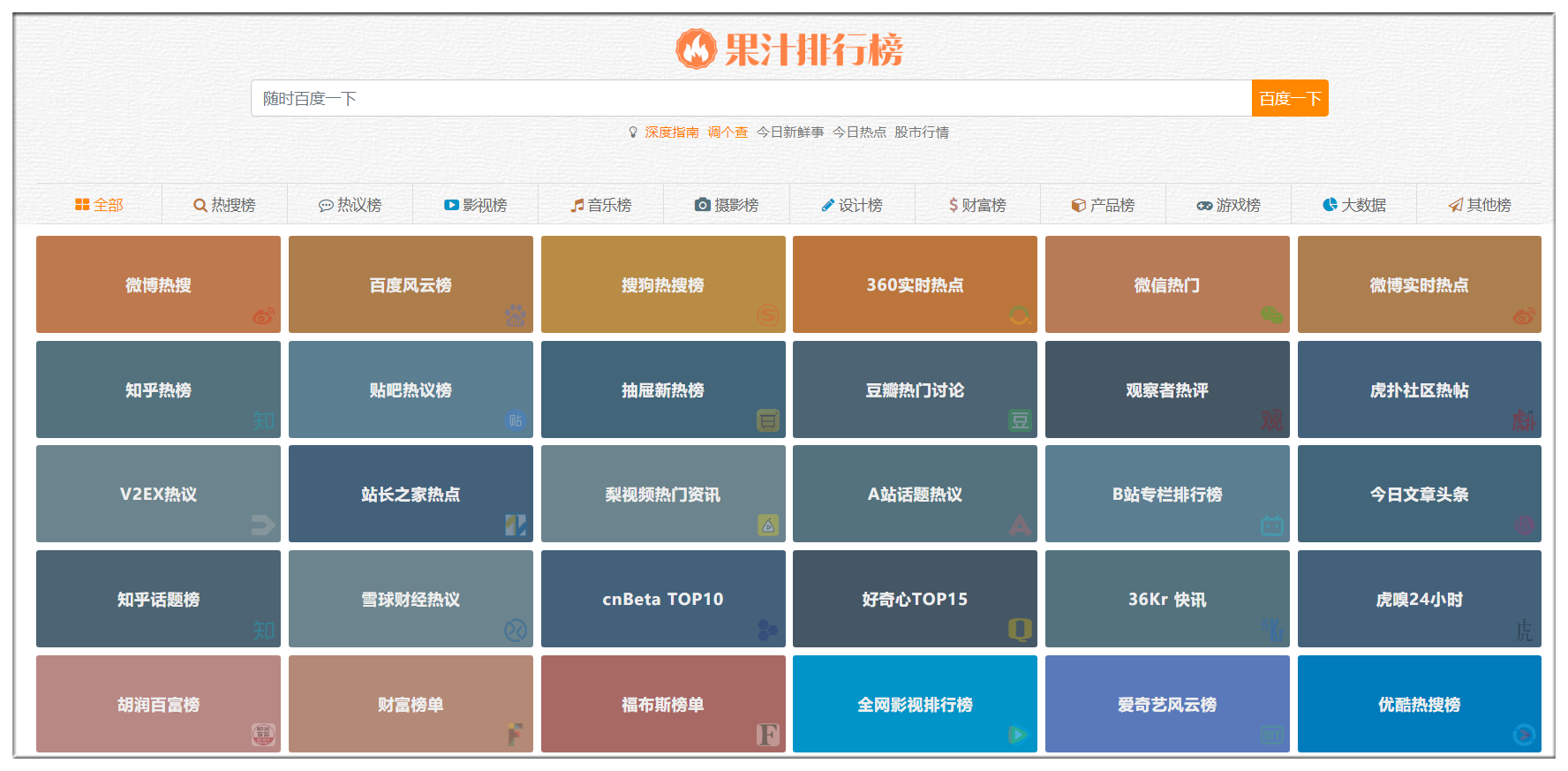
Task: Click the Bilibili TV icon on the B站专栏排行榜 card
Action: pyautogui.click(x=1272, y=525)
